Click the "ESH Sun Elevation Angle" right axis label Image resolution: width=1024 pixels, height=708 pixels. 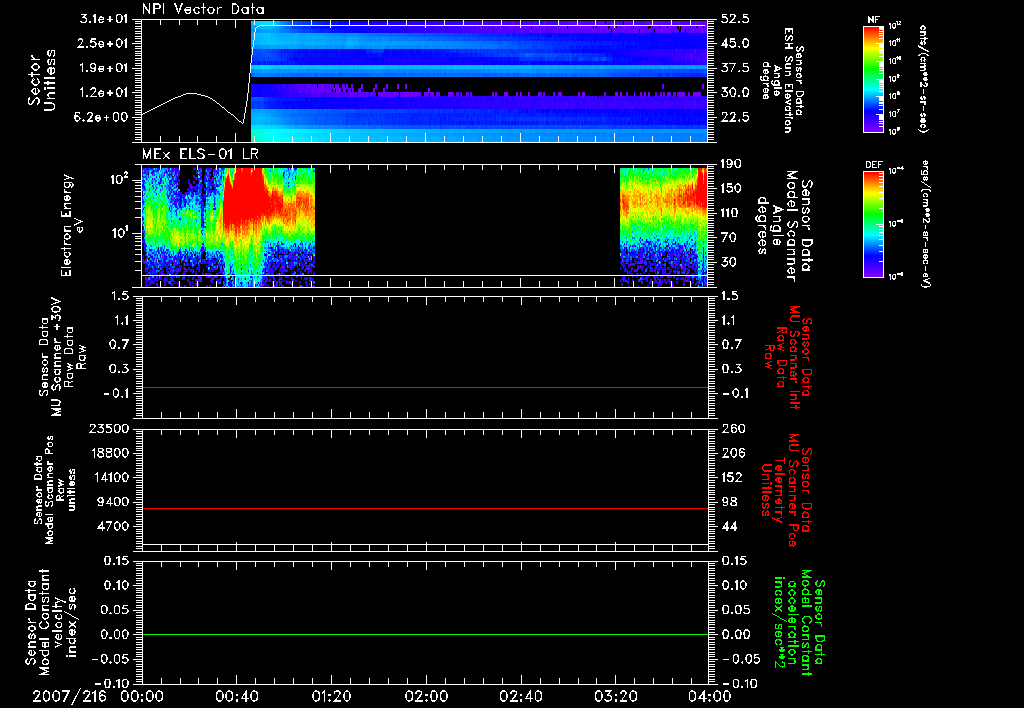pos(782,80)
